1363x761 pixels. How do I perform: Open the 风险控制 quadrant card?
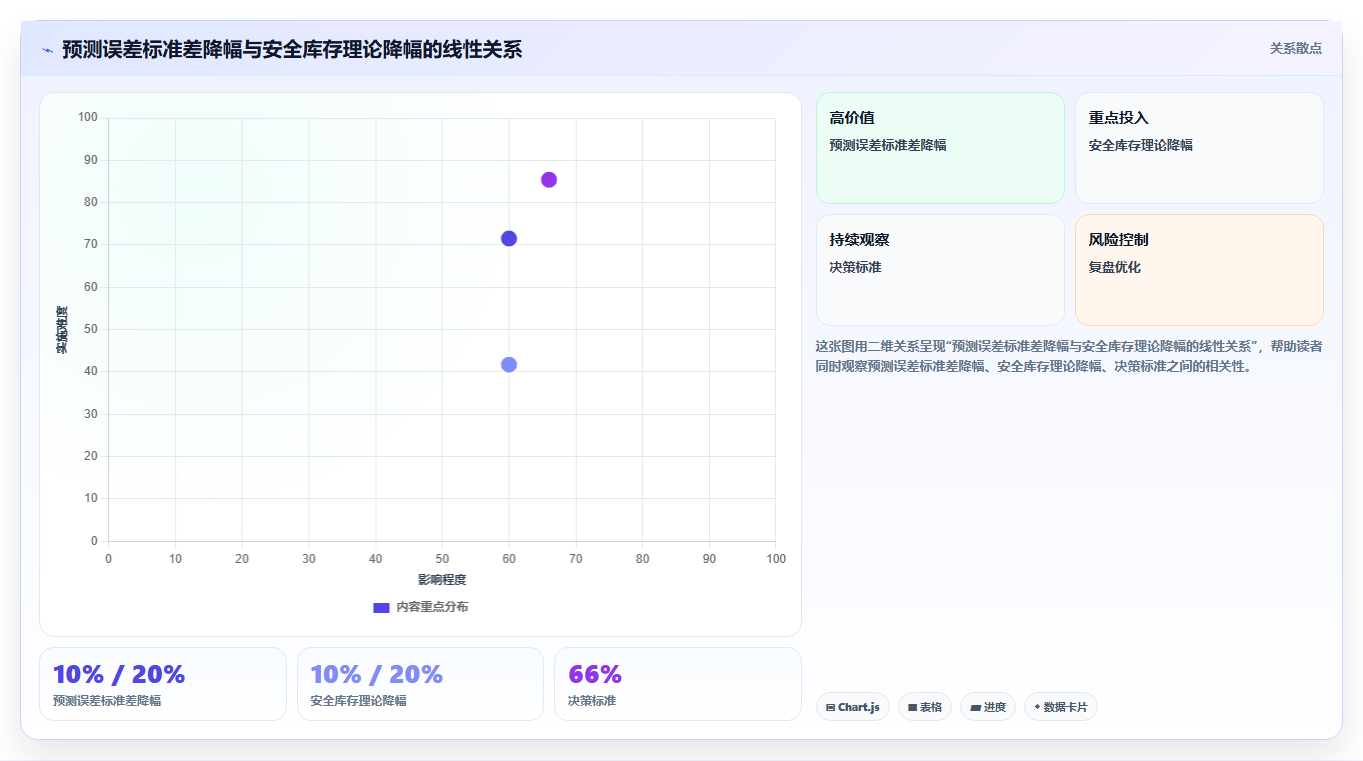(x=1199, y=270)
